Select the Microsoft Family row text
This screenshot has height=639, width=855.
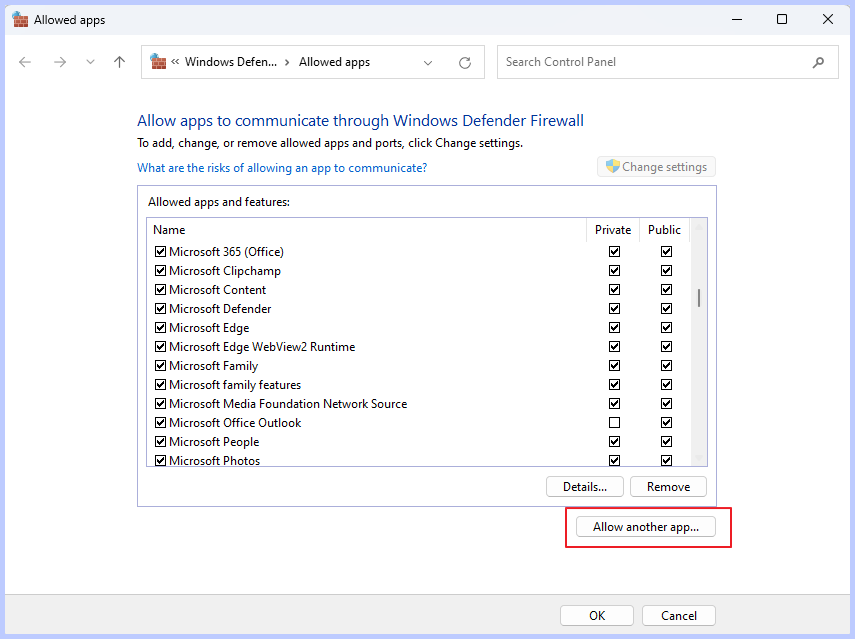pyautogui.click(x=213, y=366)
